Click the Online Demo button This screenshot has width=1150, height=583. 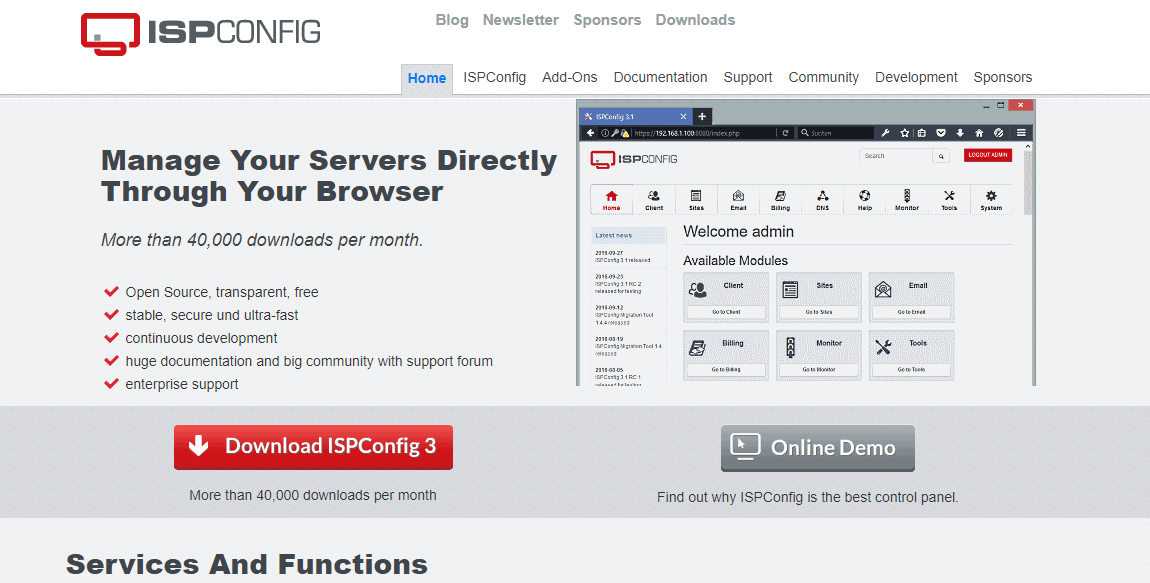point(818,448)
